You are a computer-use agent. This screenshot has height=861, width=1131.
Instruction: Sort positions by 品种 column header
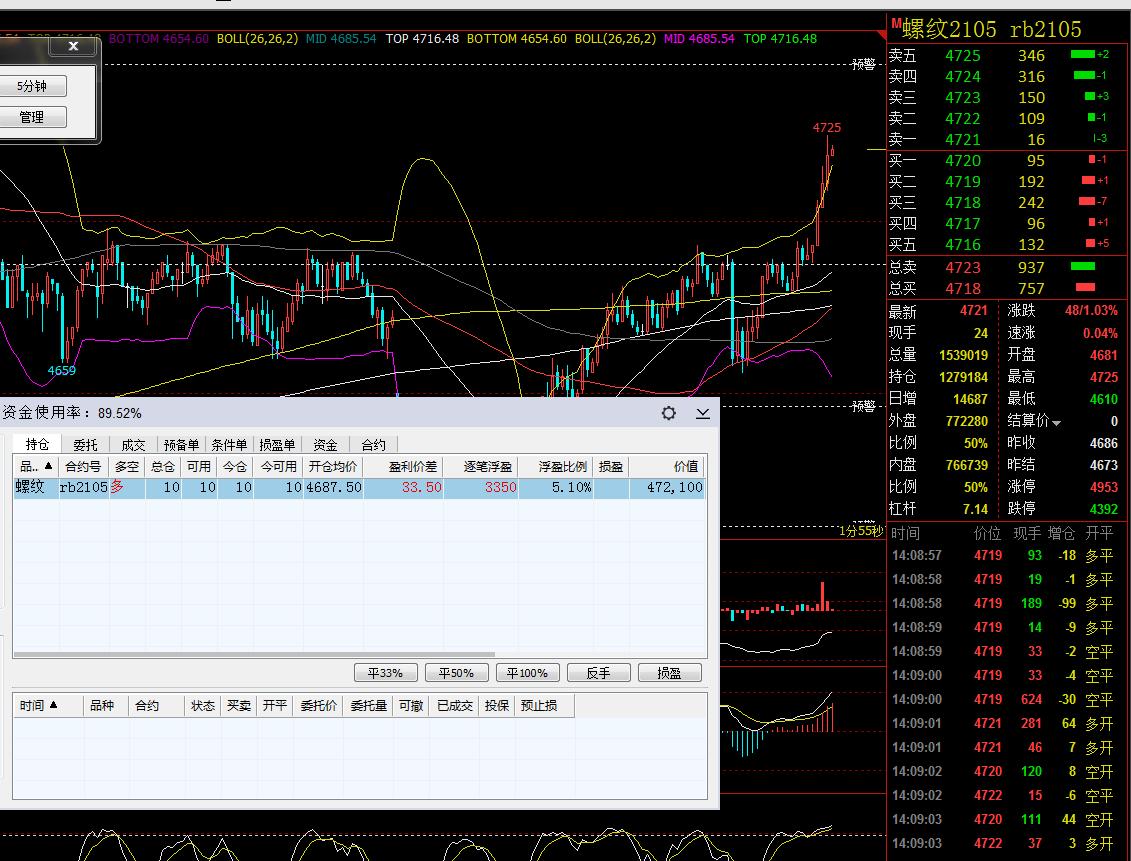[x=35, y=467]
